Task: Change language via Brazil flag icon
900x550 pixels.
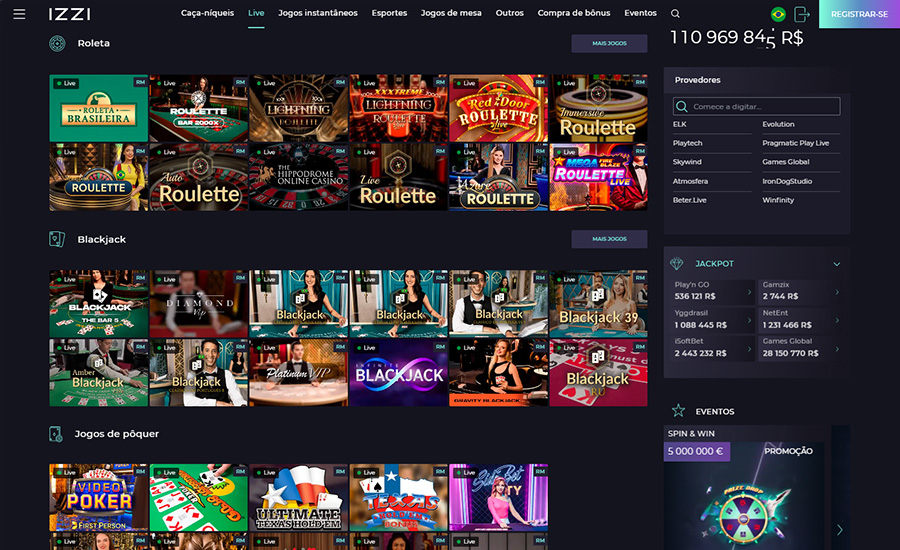Action: (x=778, y=14)
